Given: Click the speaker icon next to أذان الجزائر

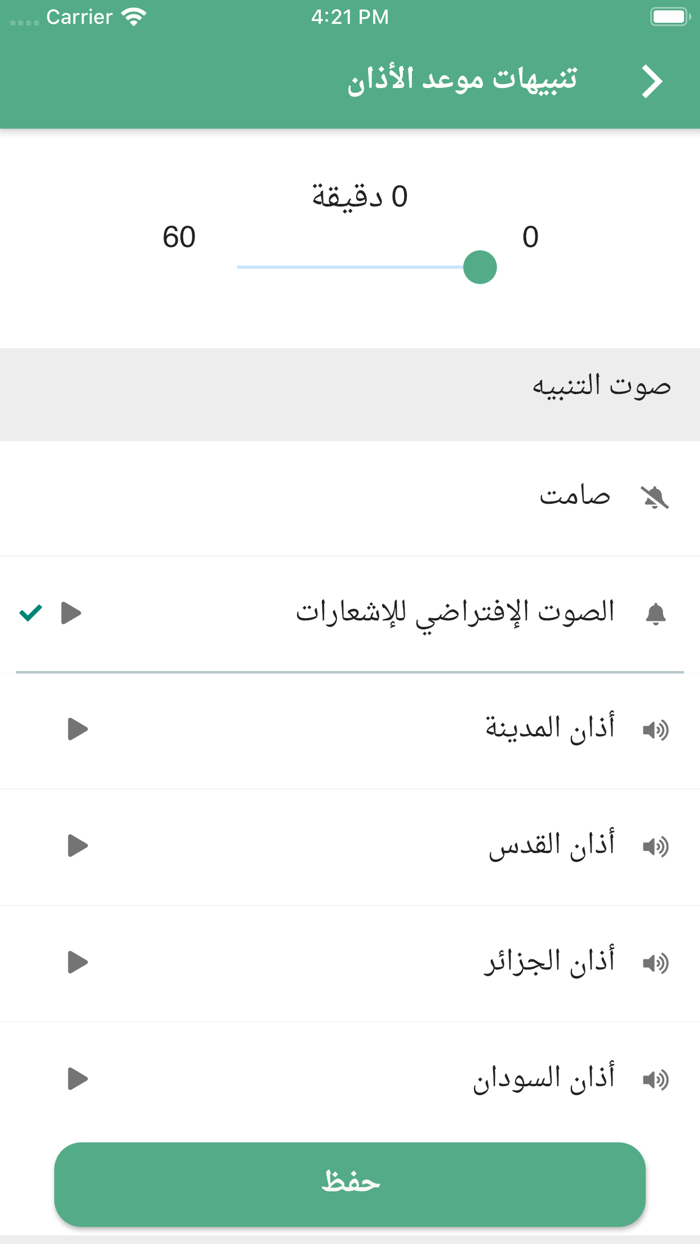Looking at the screenshot, I should [x=655, y=963].
